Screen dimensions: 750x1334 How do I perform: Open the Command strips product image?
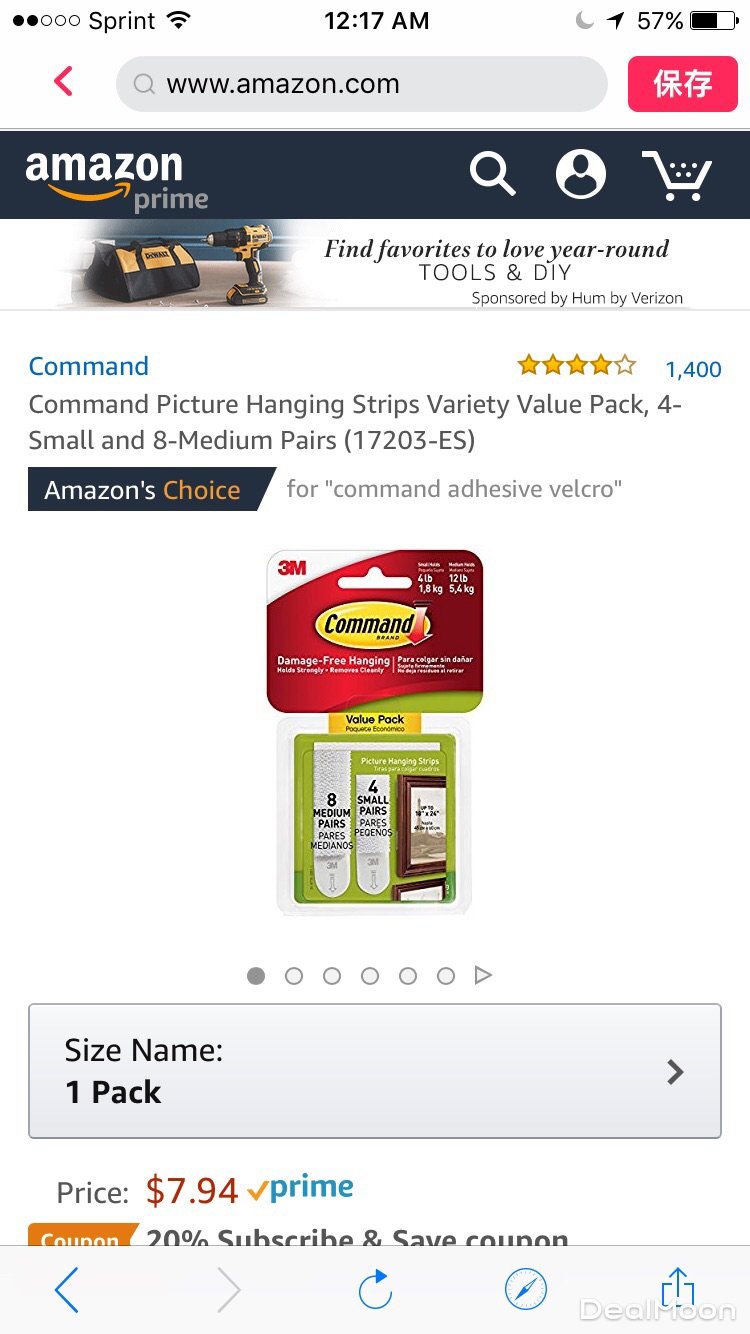tap(374, 732)
